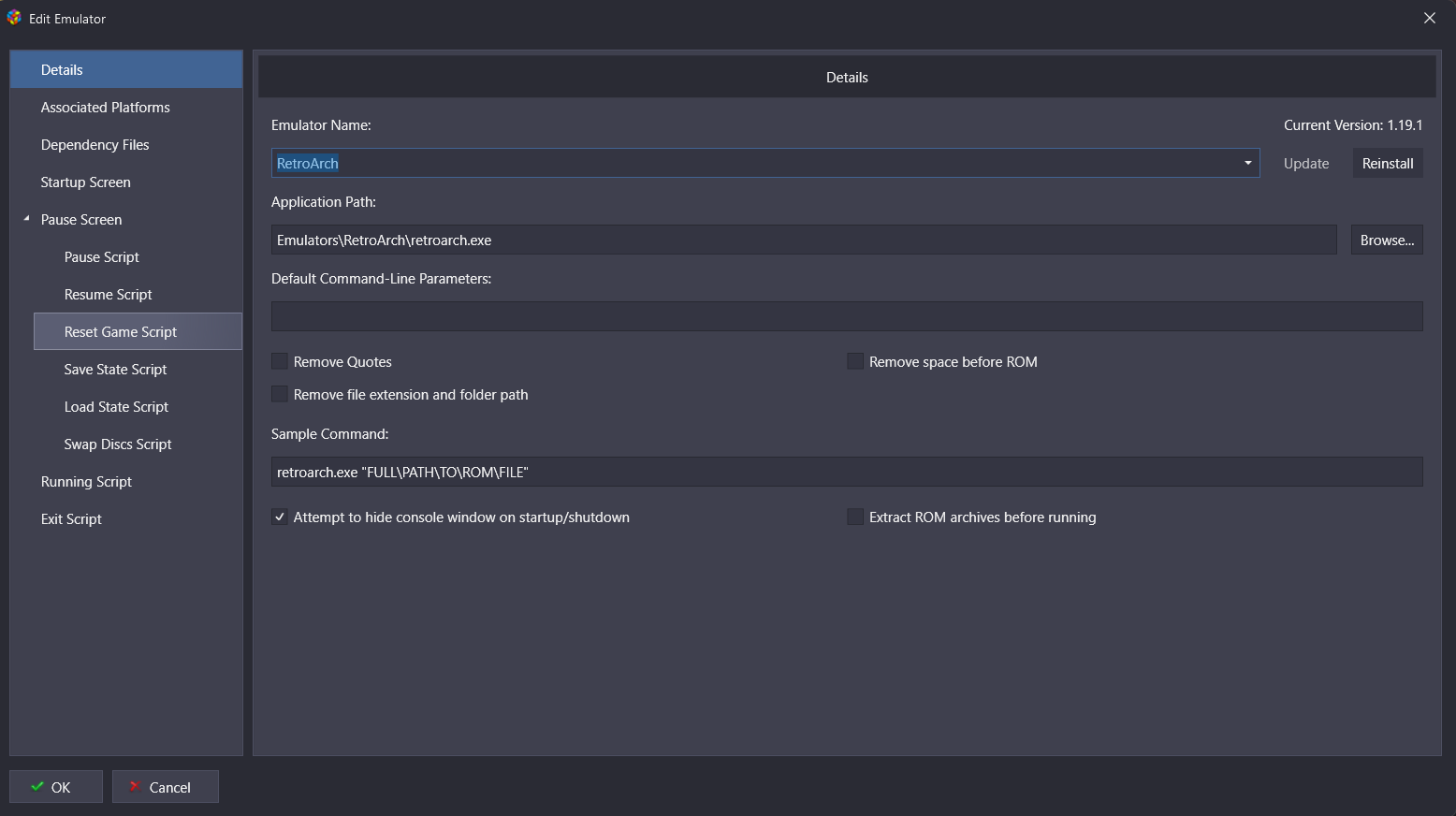Click the 'Application Path:' label
1456x816 pixels.
point(324,201)
